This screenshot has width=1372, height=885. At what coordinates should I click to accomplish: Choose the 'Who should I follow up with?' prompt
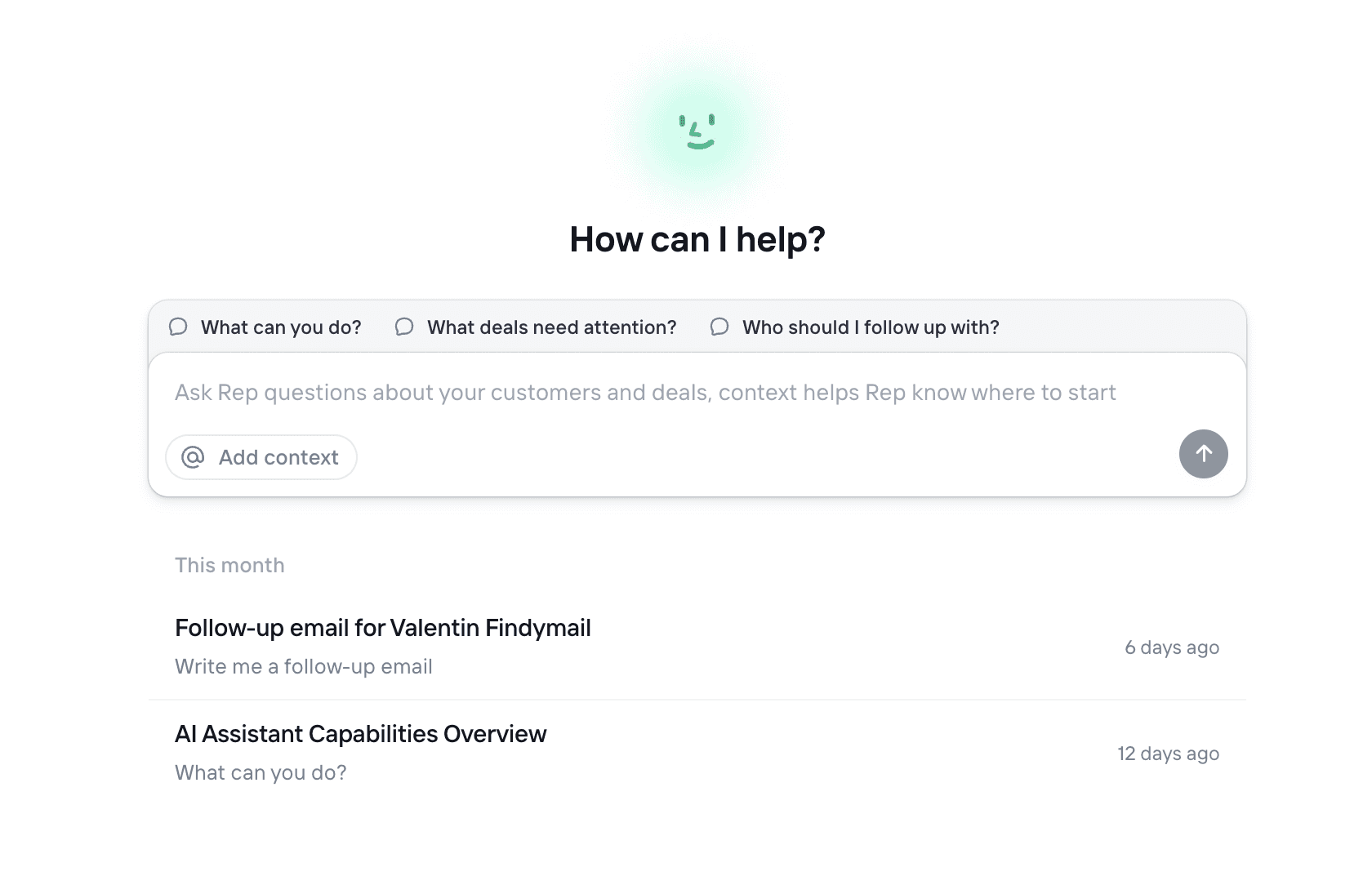870,327
